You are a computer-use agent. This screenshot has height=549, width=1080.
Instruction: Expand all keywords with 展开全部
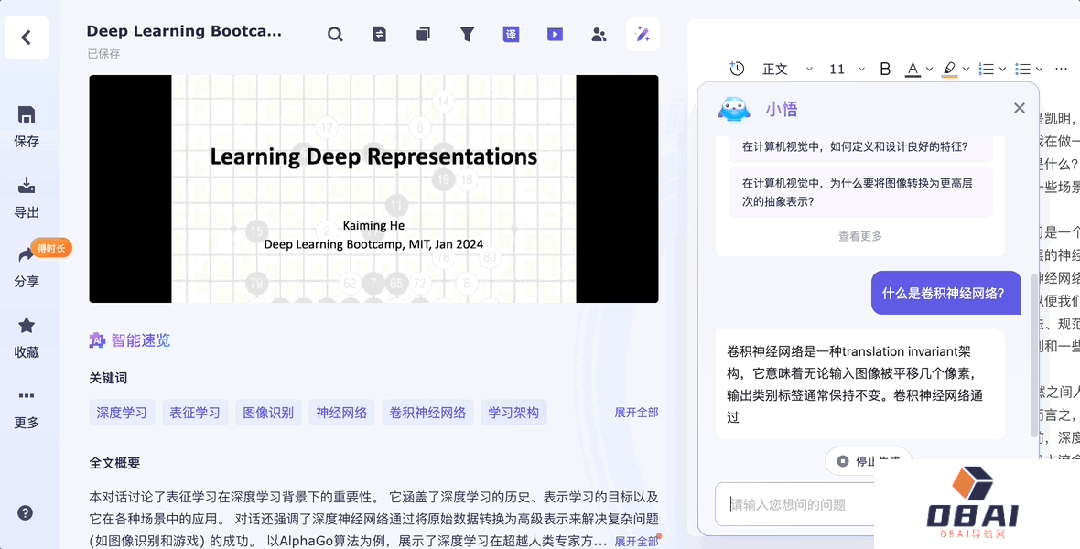(636, 412)
